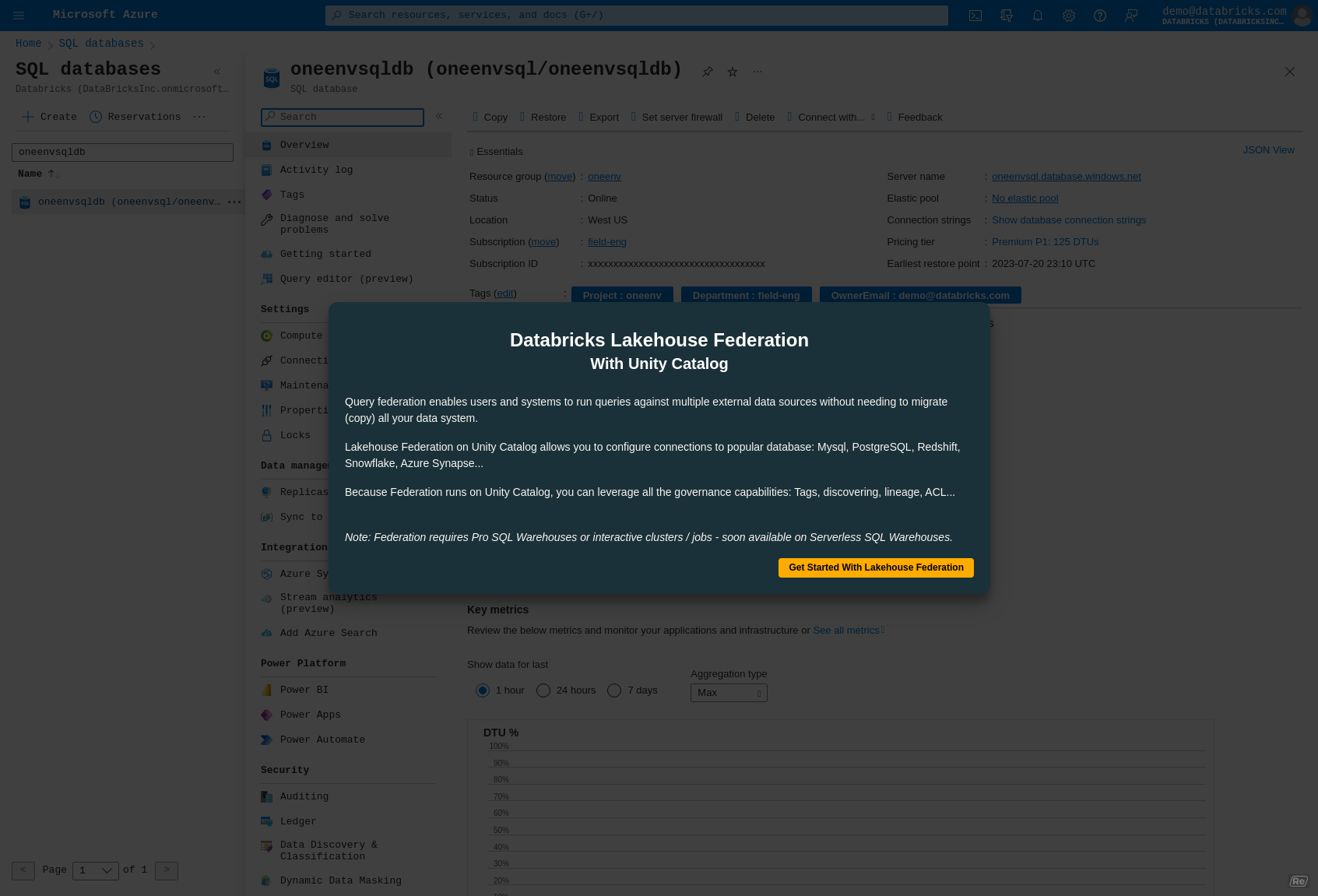The image size is (1318, 896).
Task: Select the 24 hours radio option
Action: click(x=543, y=690)
